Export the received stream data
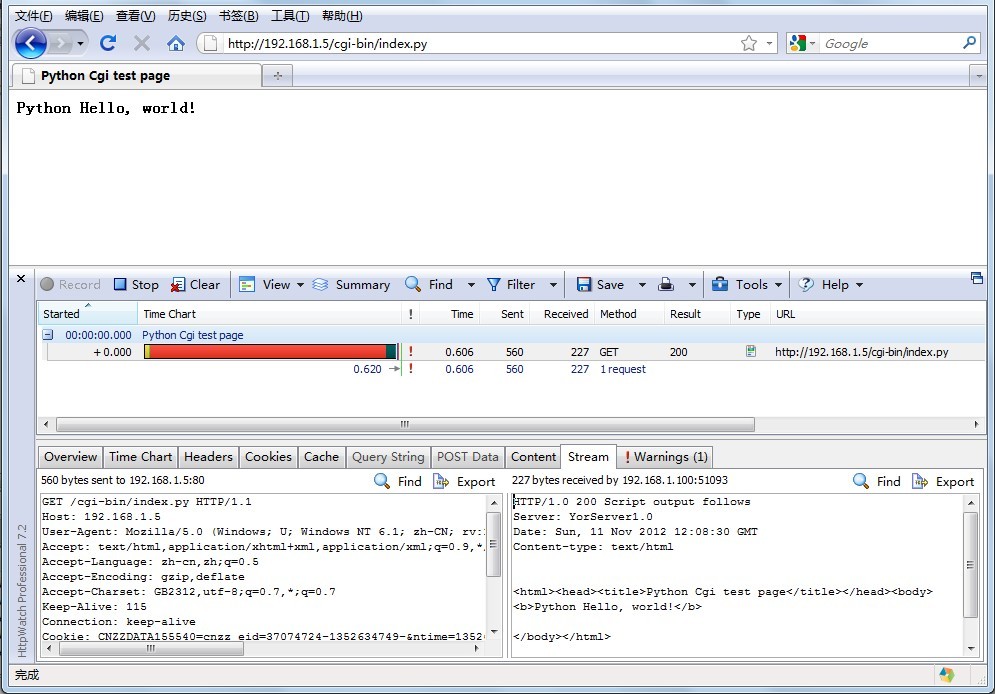The height and width of the screenshot is (694, 995). (x=943, y=481)
